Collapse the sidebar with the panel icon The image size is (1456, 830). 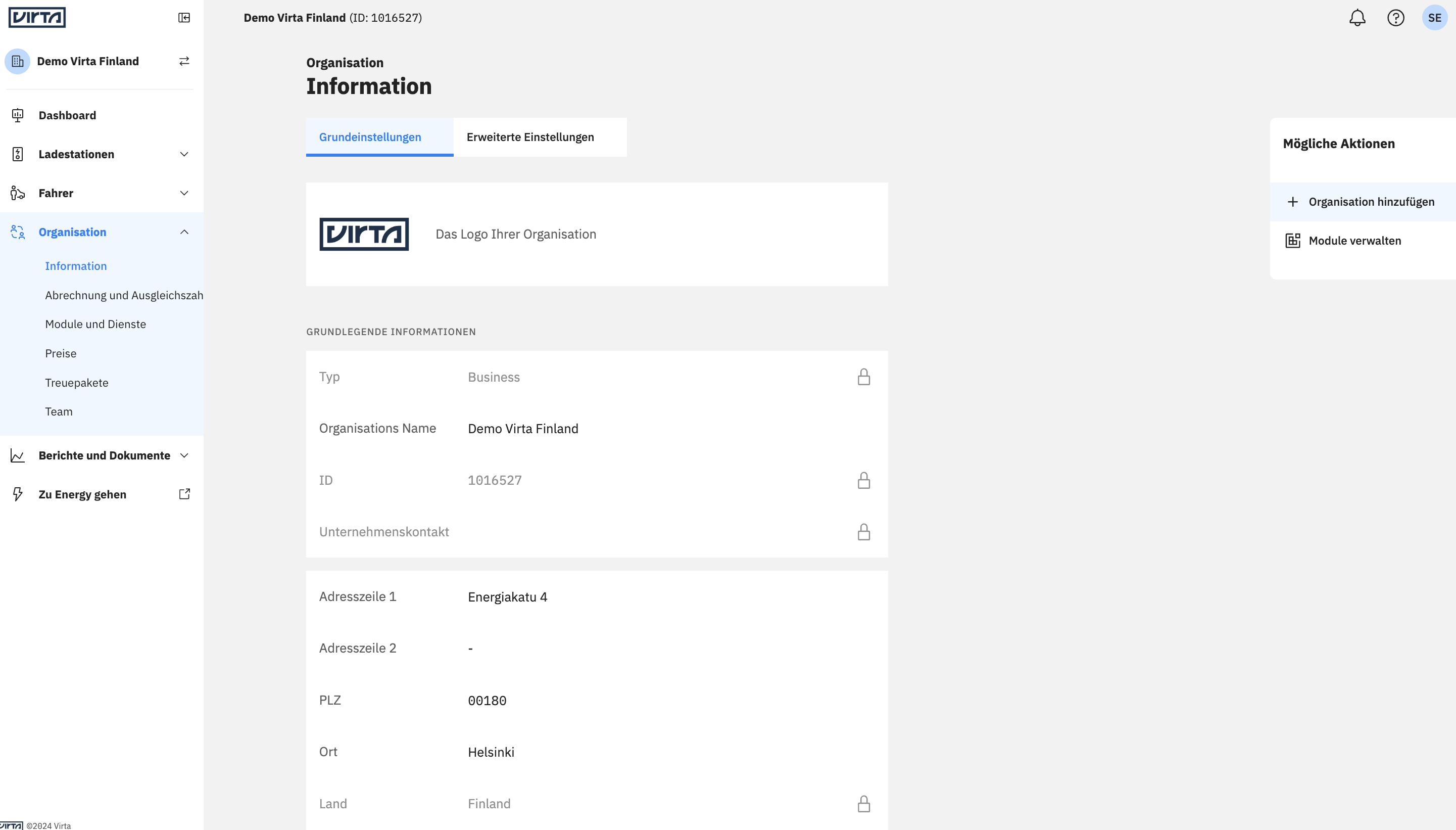coord(184,18)
